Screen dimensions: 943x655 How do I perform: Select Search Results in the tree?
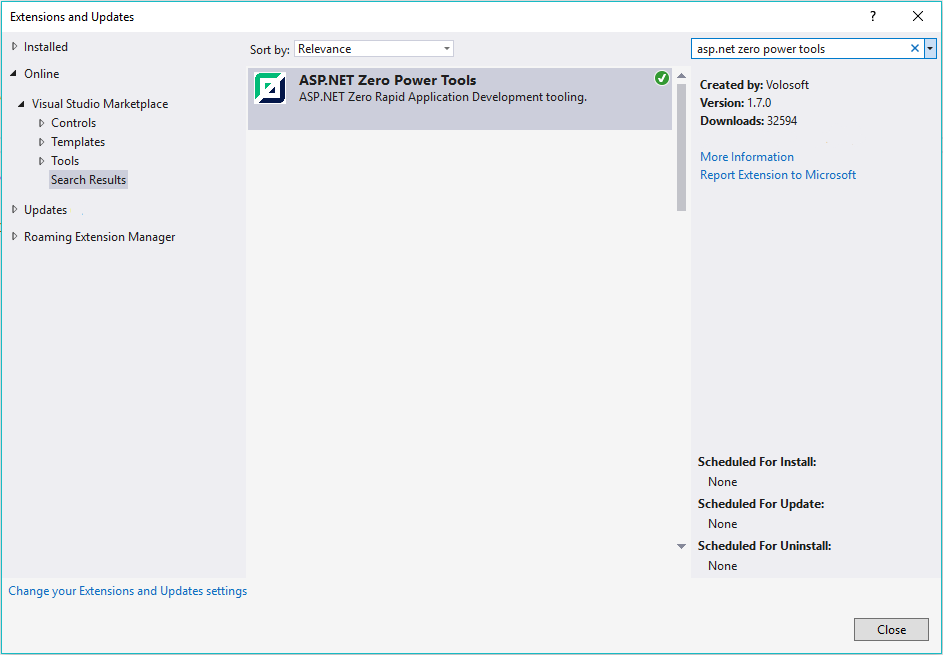click(88, 180)
